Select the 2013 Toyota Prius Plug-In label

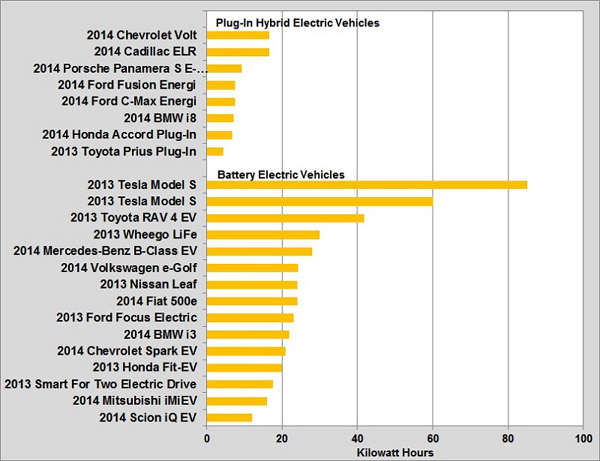(x=124, y=151)
